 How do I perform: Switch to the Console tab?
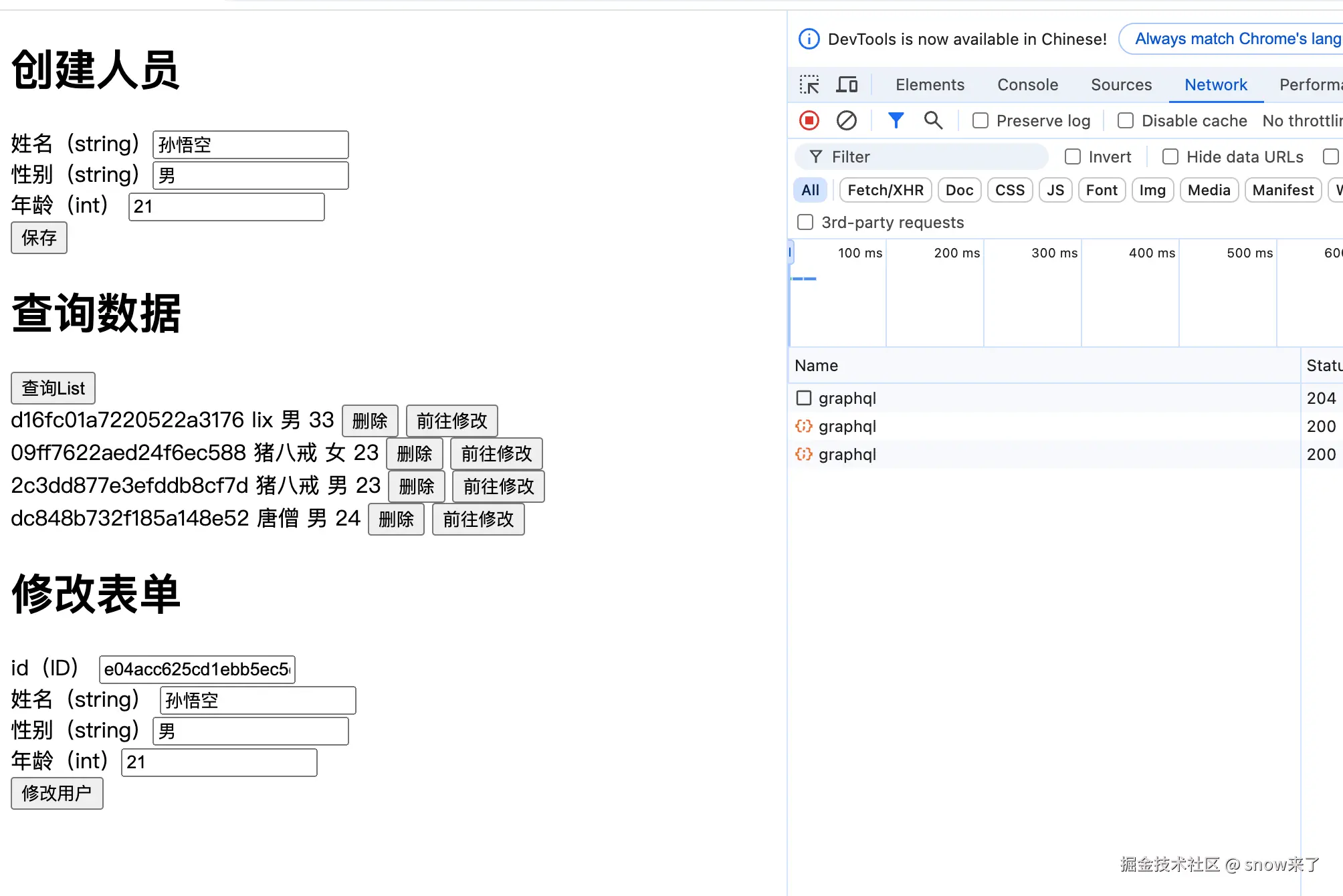click(1027, 85)
